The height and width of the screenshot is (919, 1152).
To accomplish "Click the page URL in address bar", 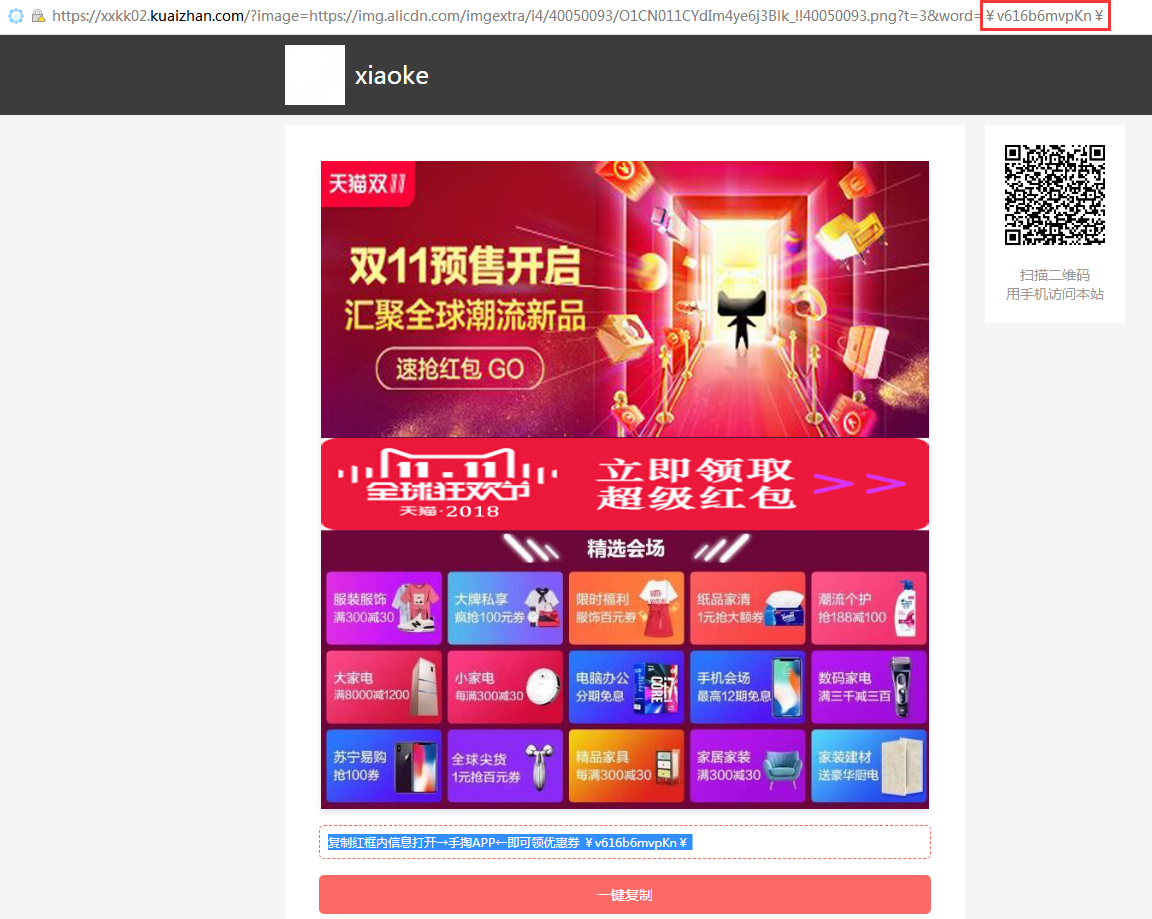I will pos(577,15).
